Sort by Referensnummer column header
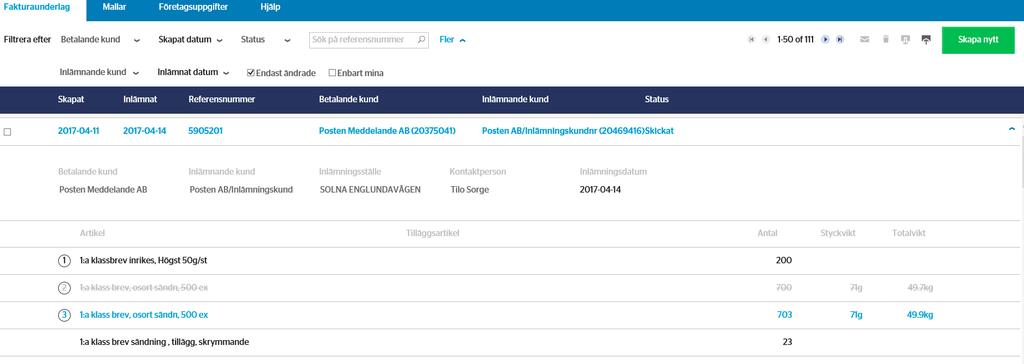Image resolution: width=1024 pixels, height=364 pixels. click(x=221, y=99)
